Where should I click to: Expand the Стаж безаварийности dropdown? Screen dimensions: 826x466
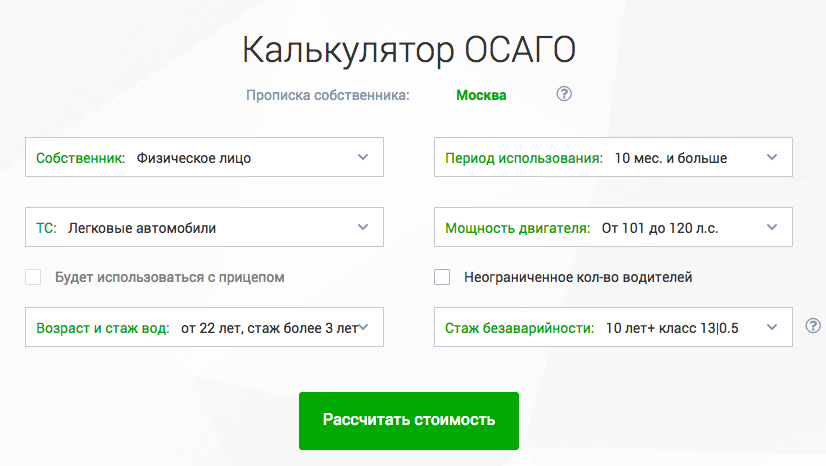coord(612,327)
